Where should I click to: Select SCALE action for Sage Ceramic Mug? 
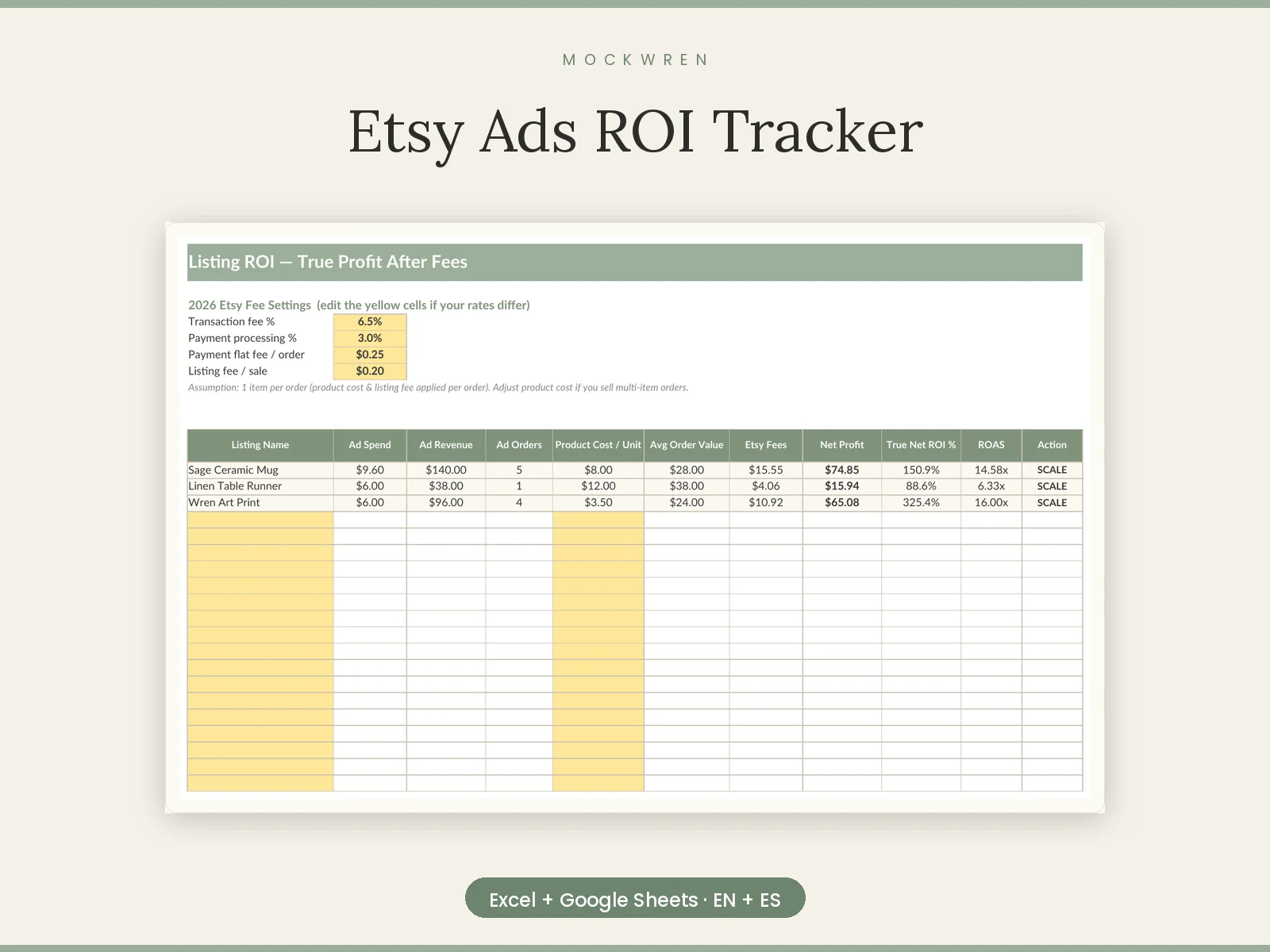coord(1053,470)
